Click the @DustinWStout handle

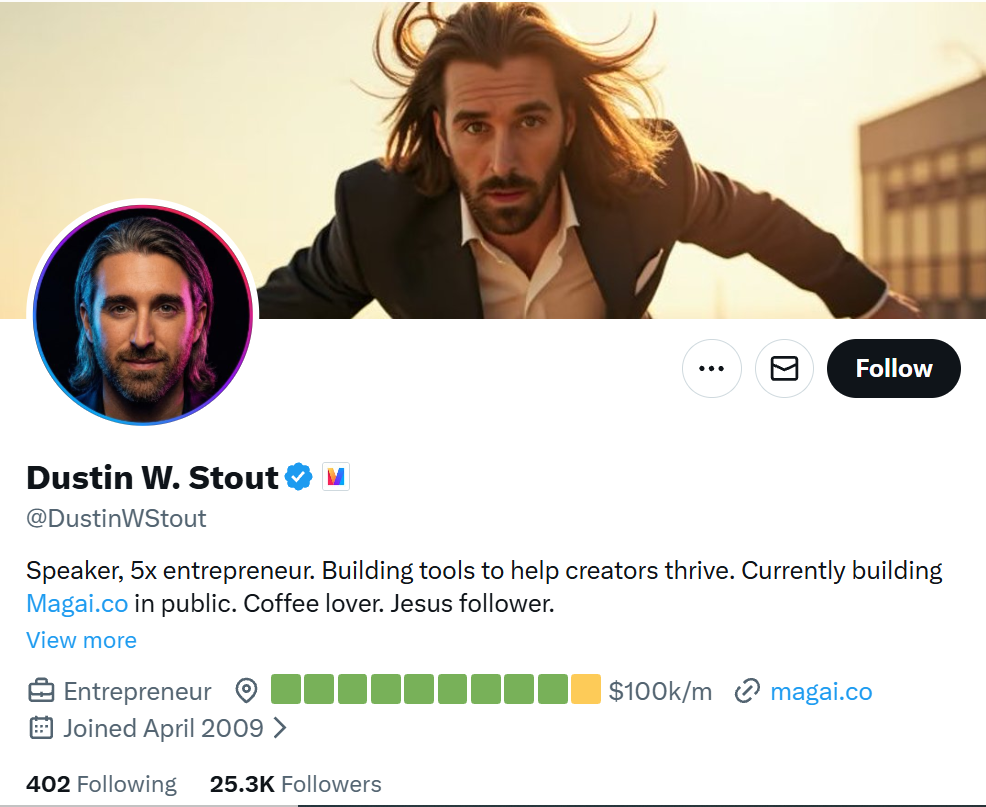[116, 518]
